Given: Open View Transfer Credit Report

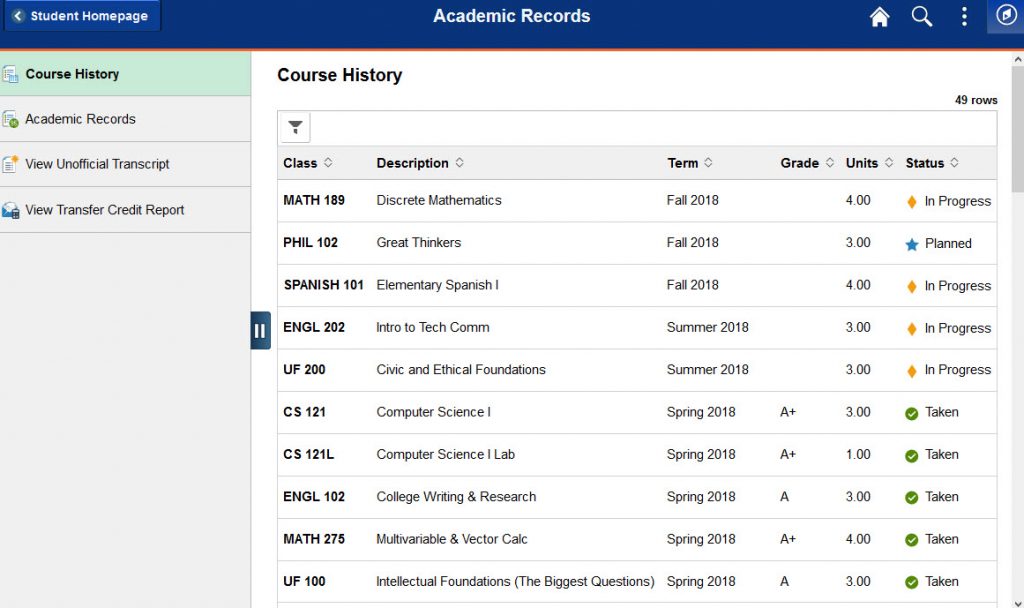Looking at the screenshot, I should pyautogui.click(x=125, y=210).
